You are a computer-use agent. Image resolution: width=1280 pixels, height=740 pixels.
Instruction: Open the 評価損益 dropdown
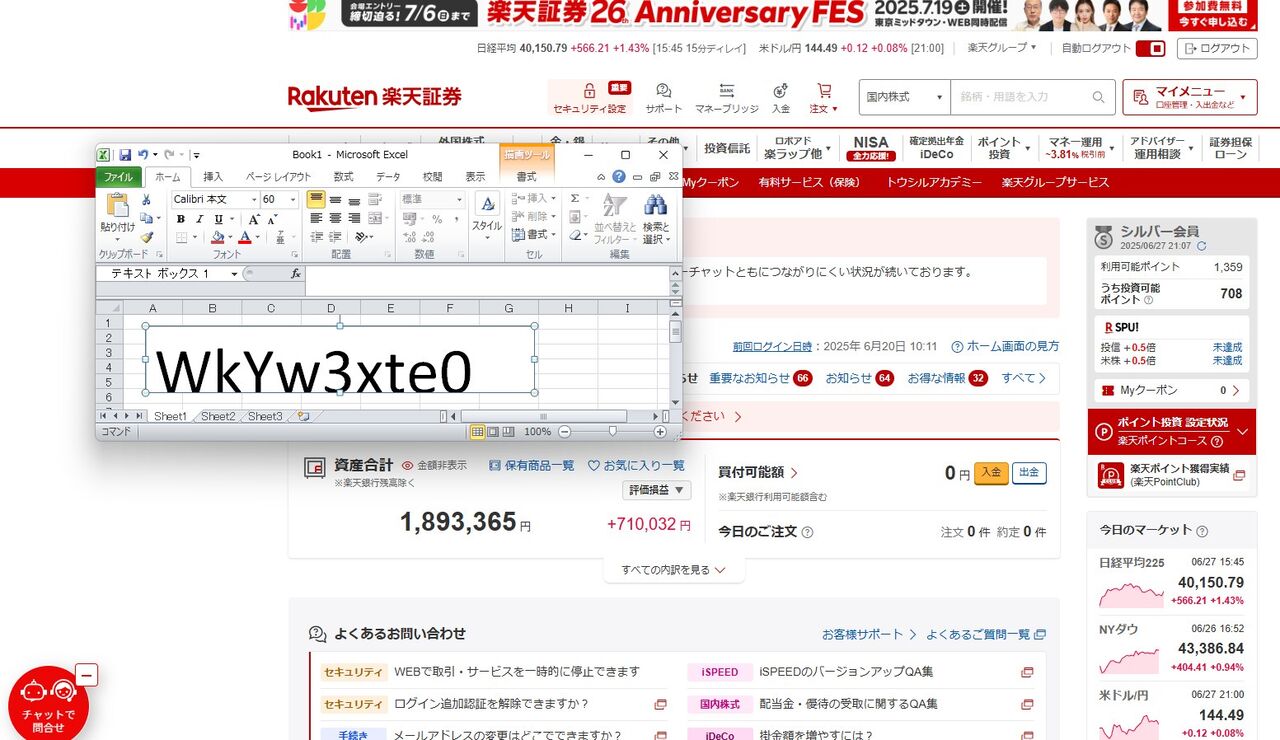[656, 490]
